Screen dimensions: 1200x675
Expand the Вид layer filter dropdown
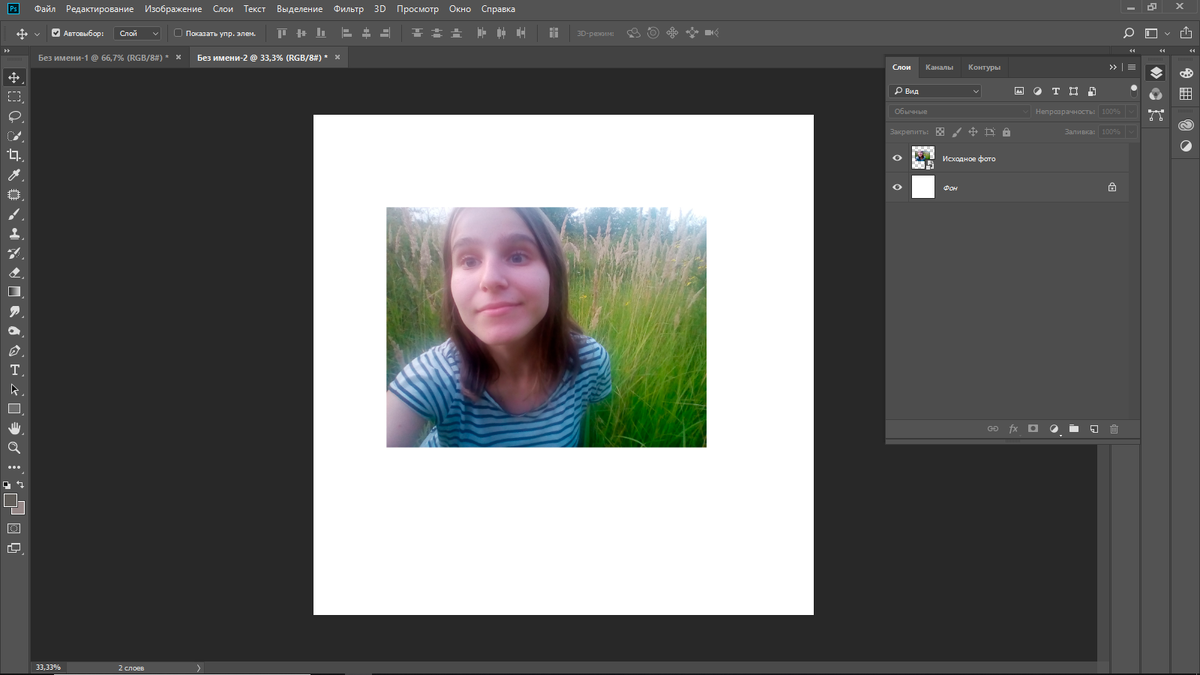(936, 91)
